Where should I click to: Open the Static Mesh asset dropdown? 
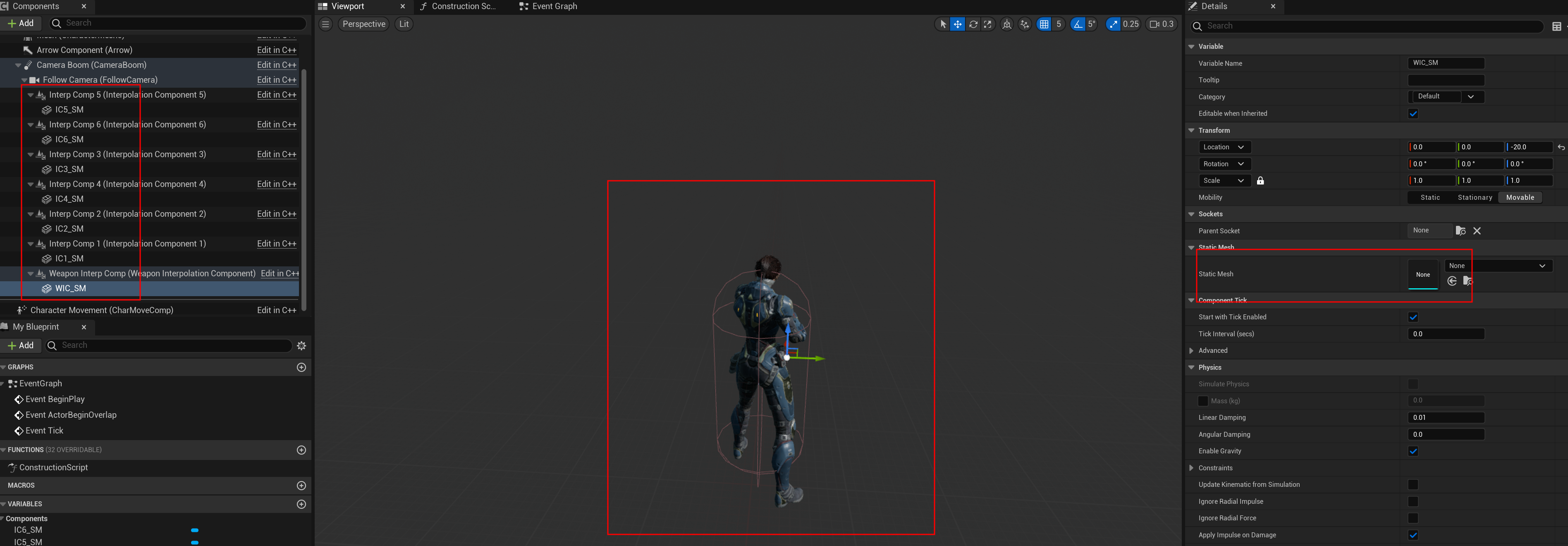pos(1497,266)
